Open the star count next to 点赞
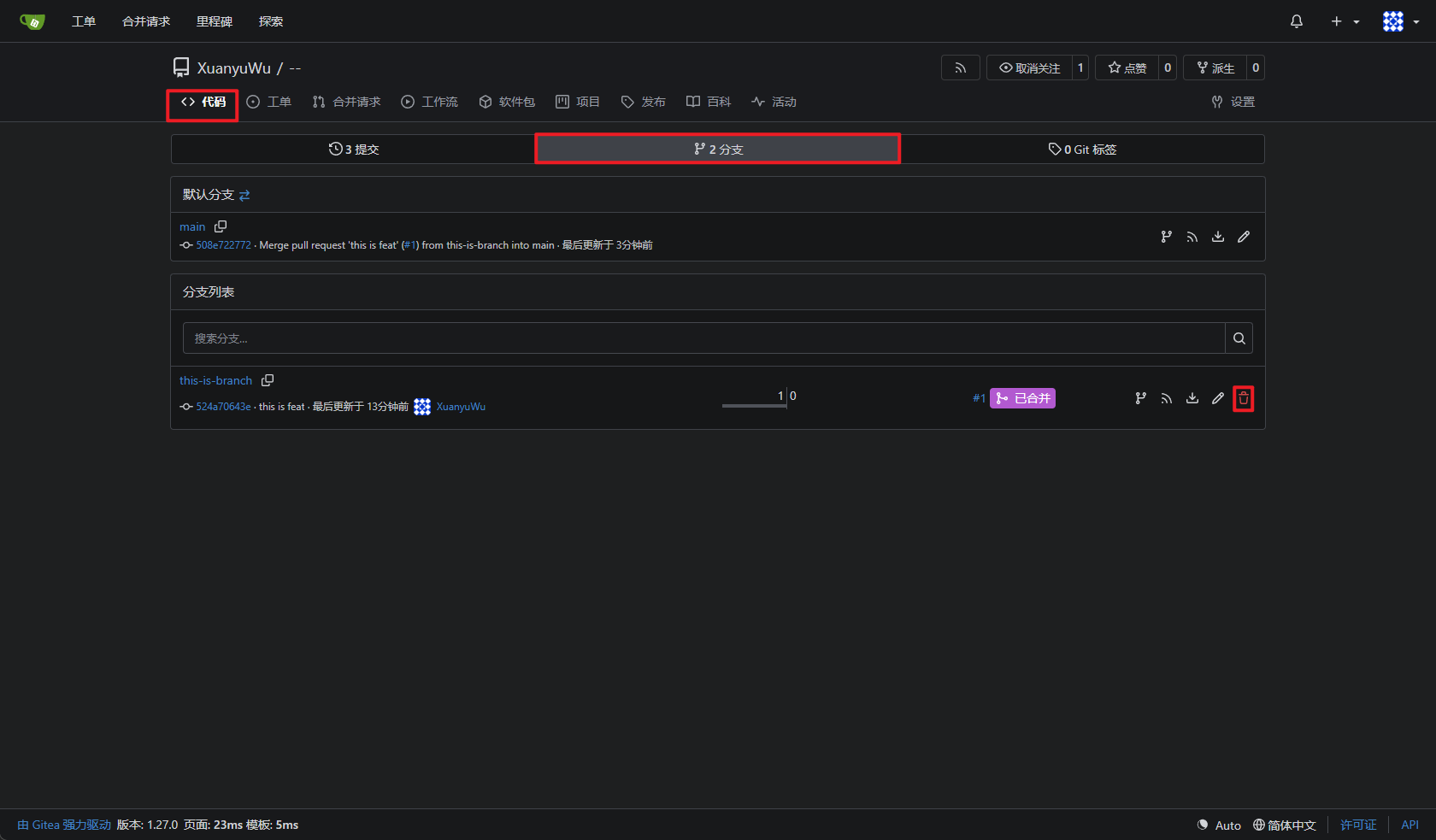The width and height of the screenshot is (1436, 840). click(x=1168, y=68)
